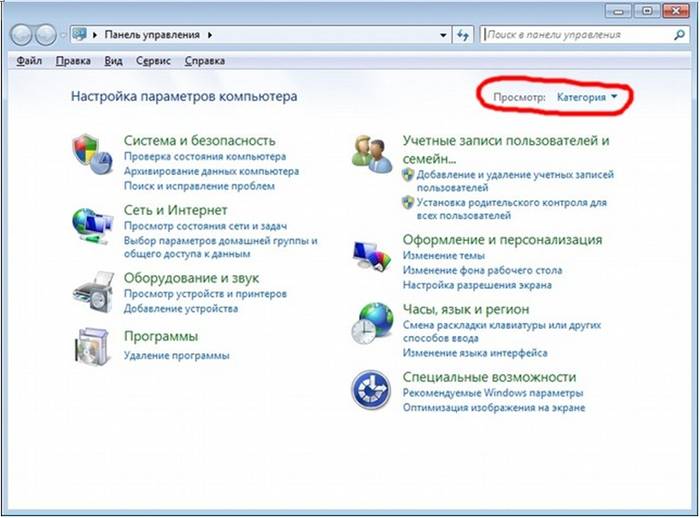Open the Network and Internet globe icon
This screenshot has height=518, width=700.
[x=92, y=226]
